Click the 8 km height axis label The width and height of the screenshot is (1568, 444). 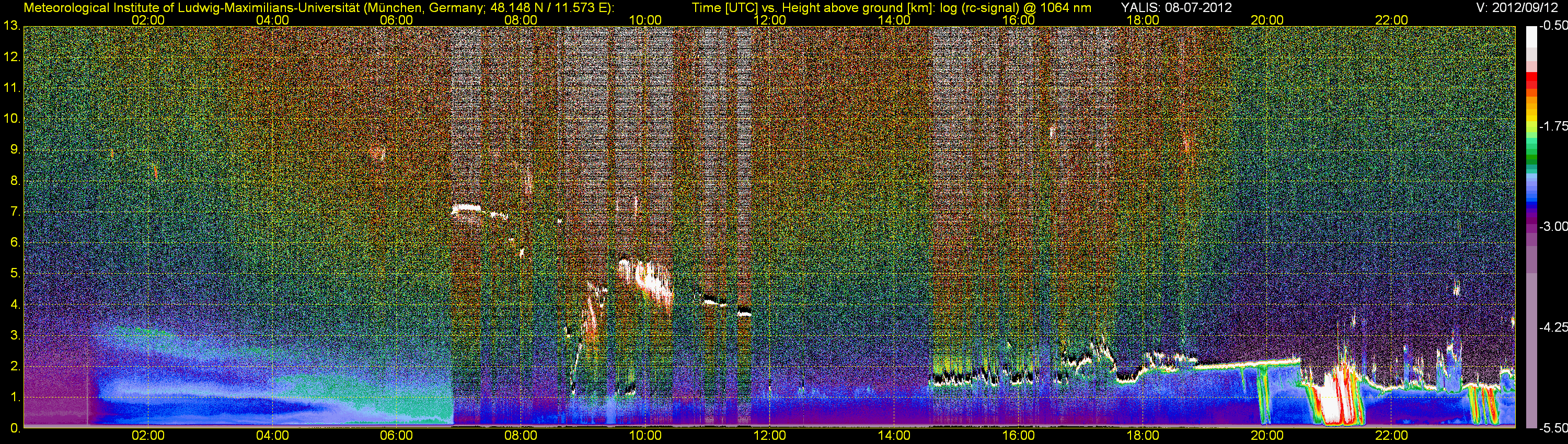[15, 181]
